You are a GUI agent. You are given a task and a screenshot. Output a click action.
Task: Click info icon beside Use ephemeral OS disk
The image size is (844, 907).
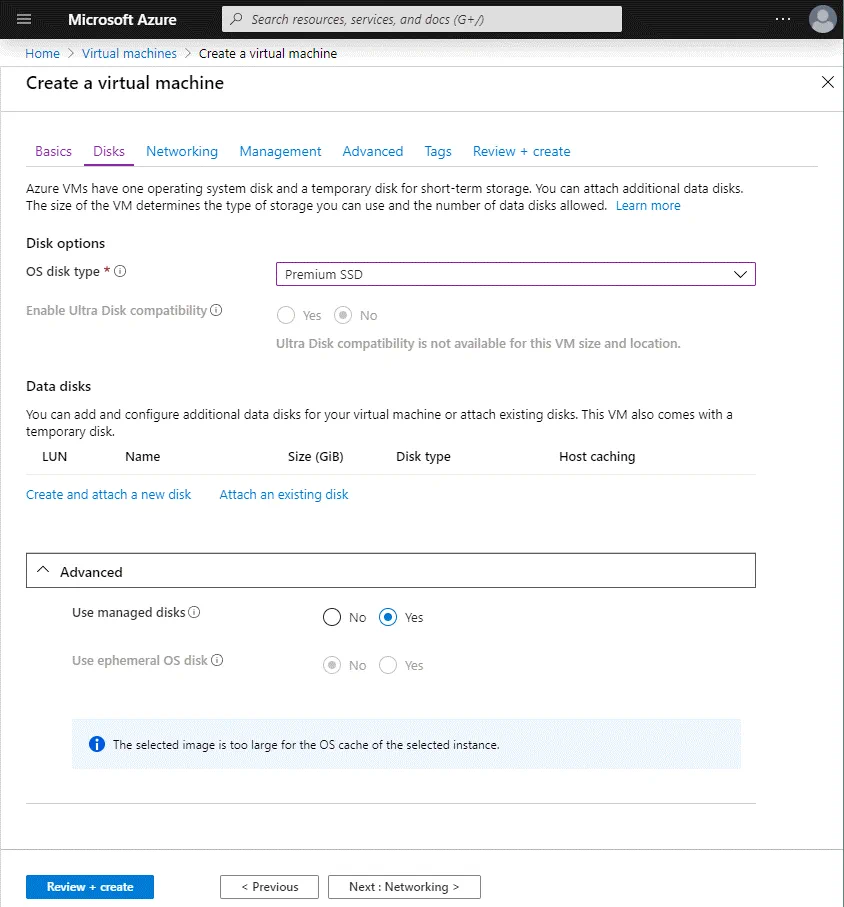click(217, 660)
